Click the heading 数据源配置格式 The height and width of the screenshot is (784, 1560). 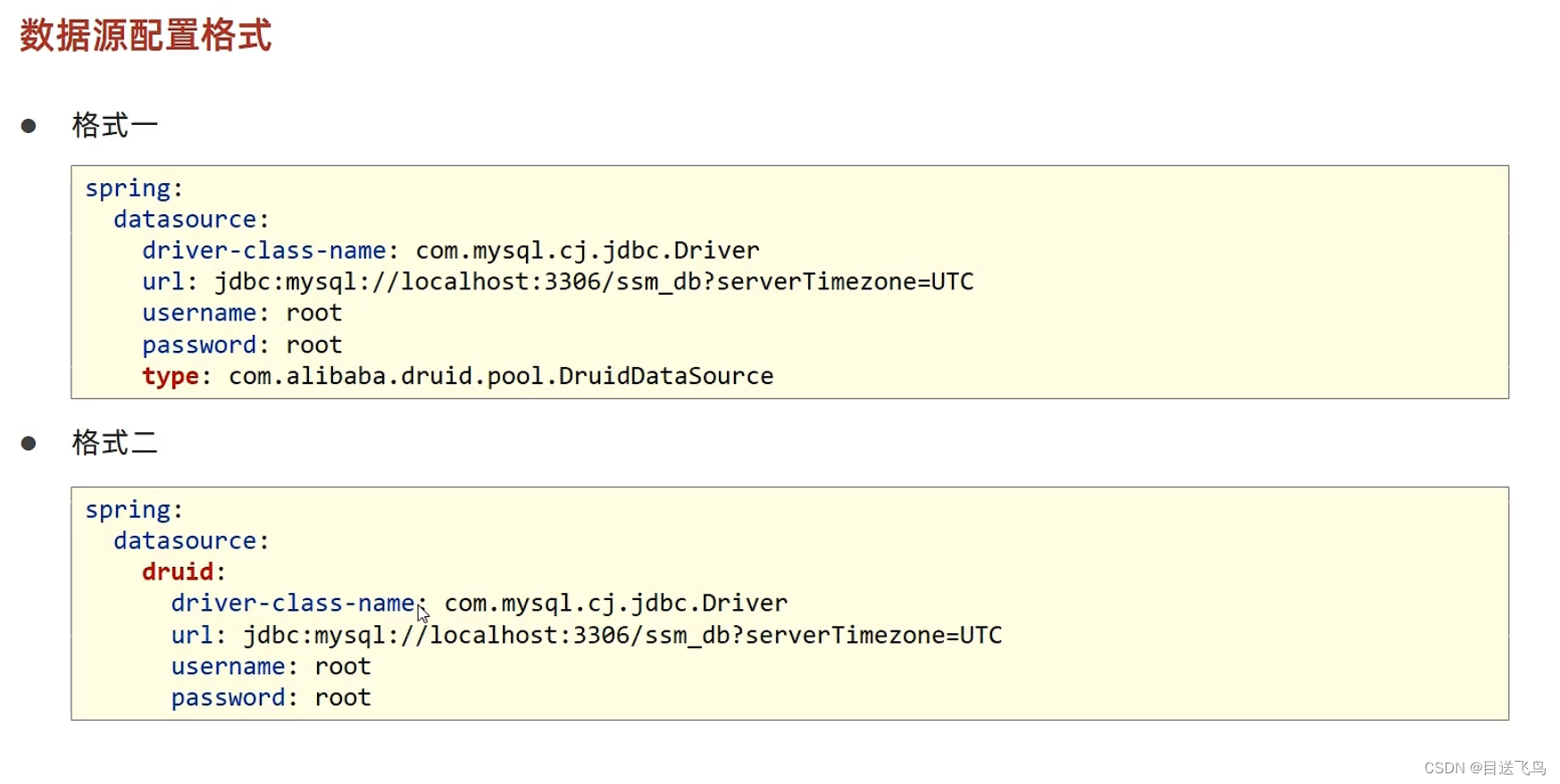pyautogui.click(x=146, y=36)
